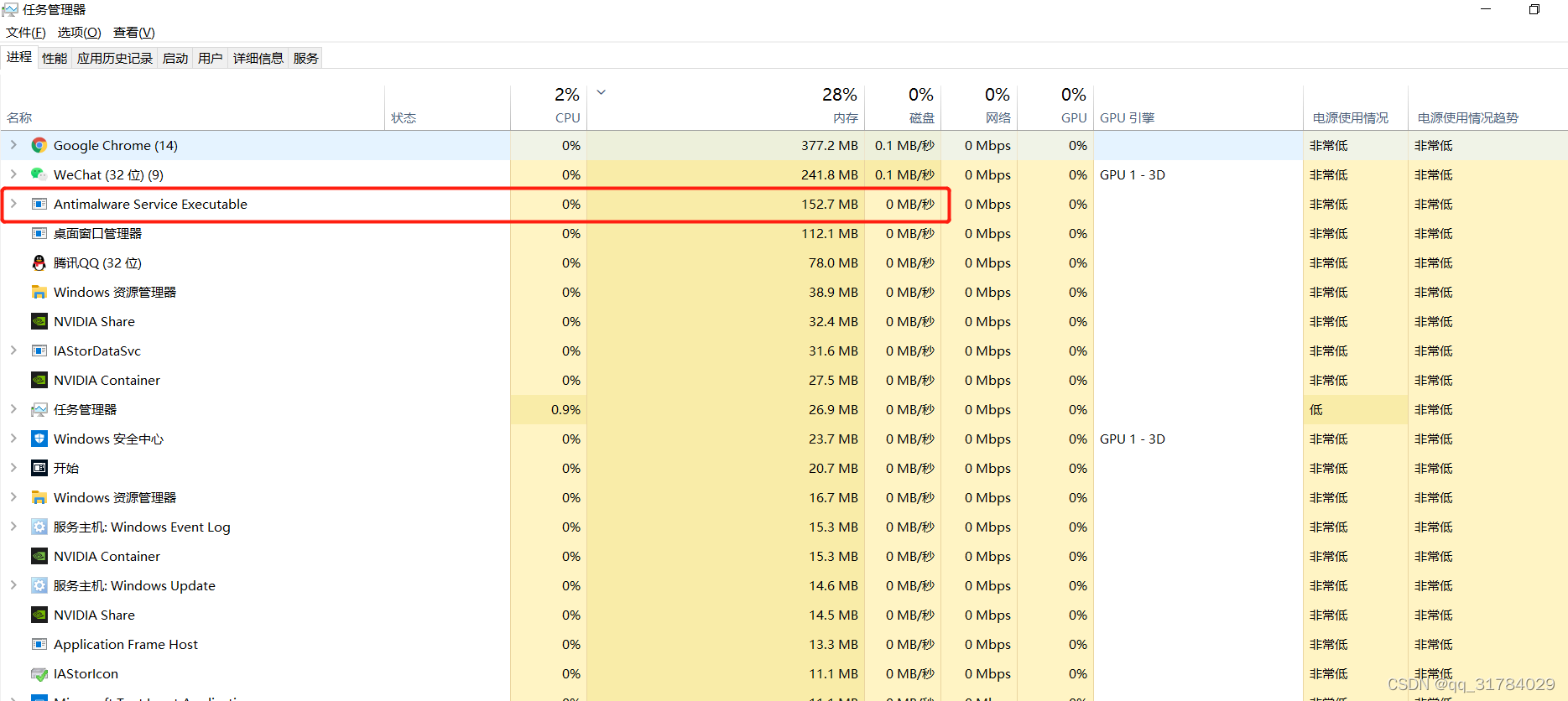Click the 桌面窗口管理器 process icon
Viewport: 1568px width, 701px height.
39,233
